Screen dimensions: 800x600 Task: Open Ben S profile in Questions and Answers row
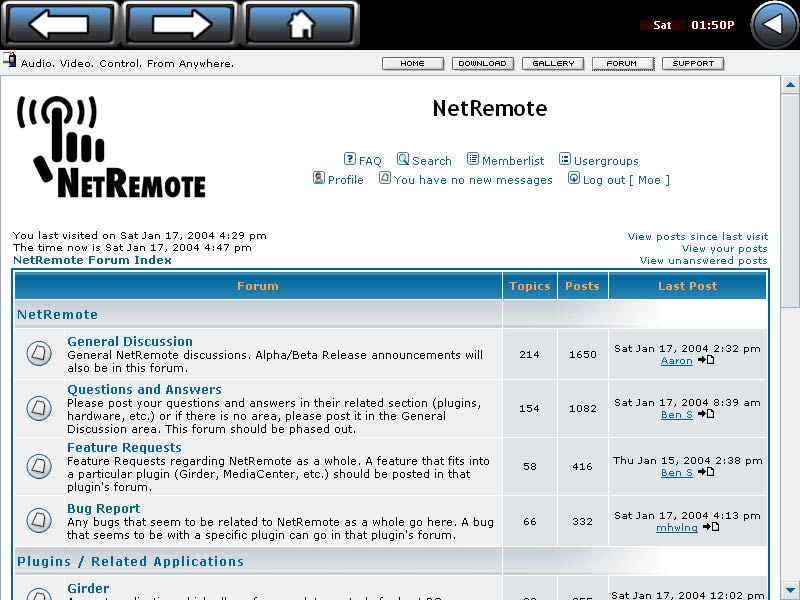(x=677, y=415)
